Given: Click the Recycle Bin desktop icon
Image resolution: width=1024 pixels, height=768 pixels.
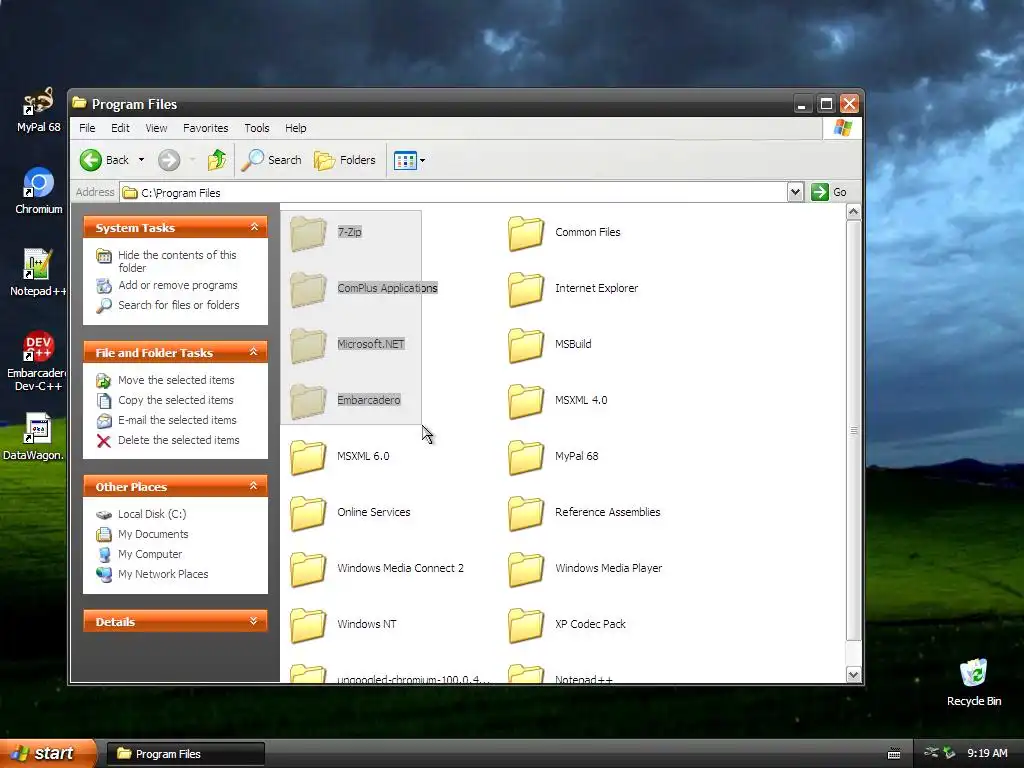Looking at the screenshot, I should click(974, 682).
